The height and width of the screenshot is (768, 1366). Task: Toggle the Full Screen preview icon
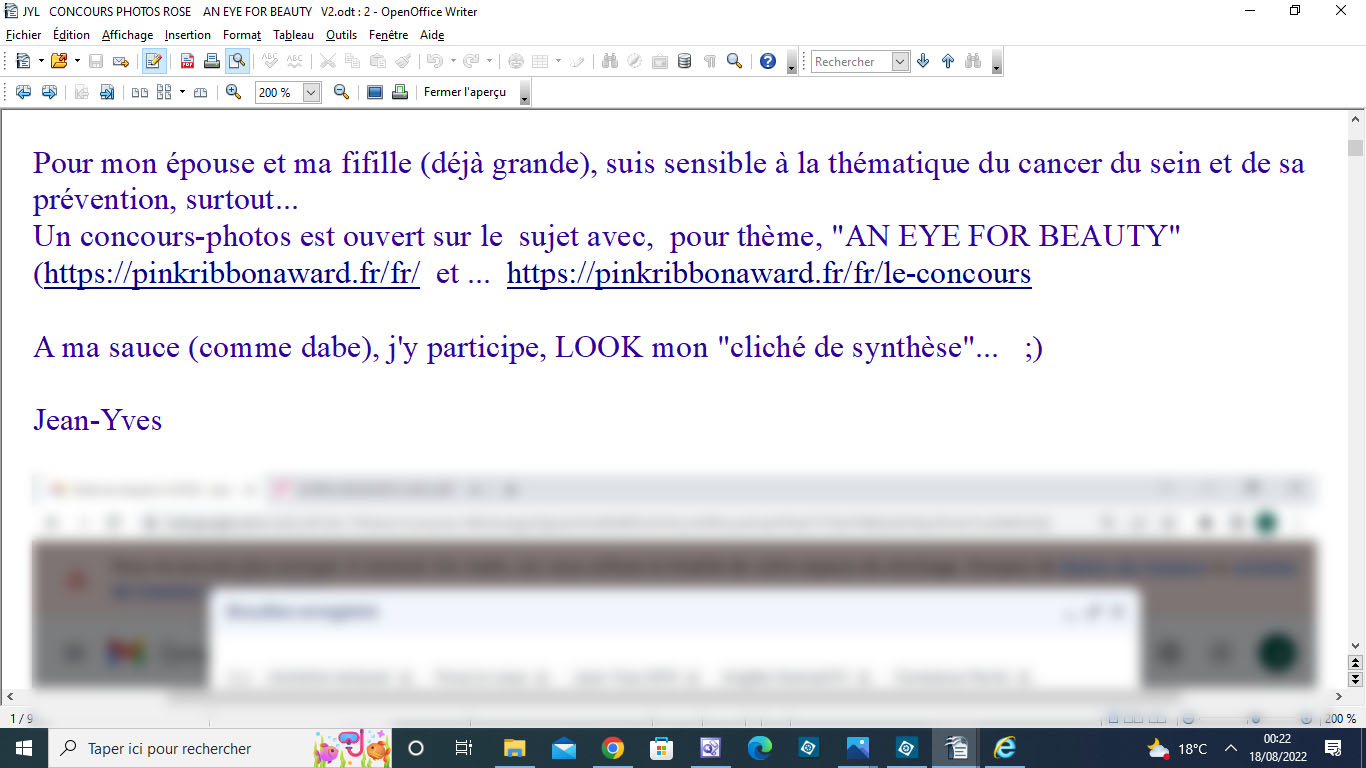[x=375, y=92]
